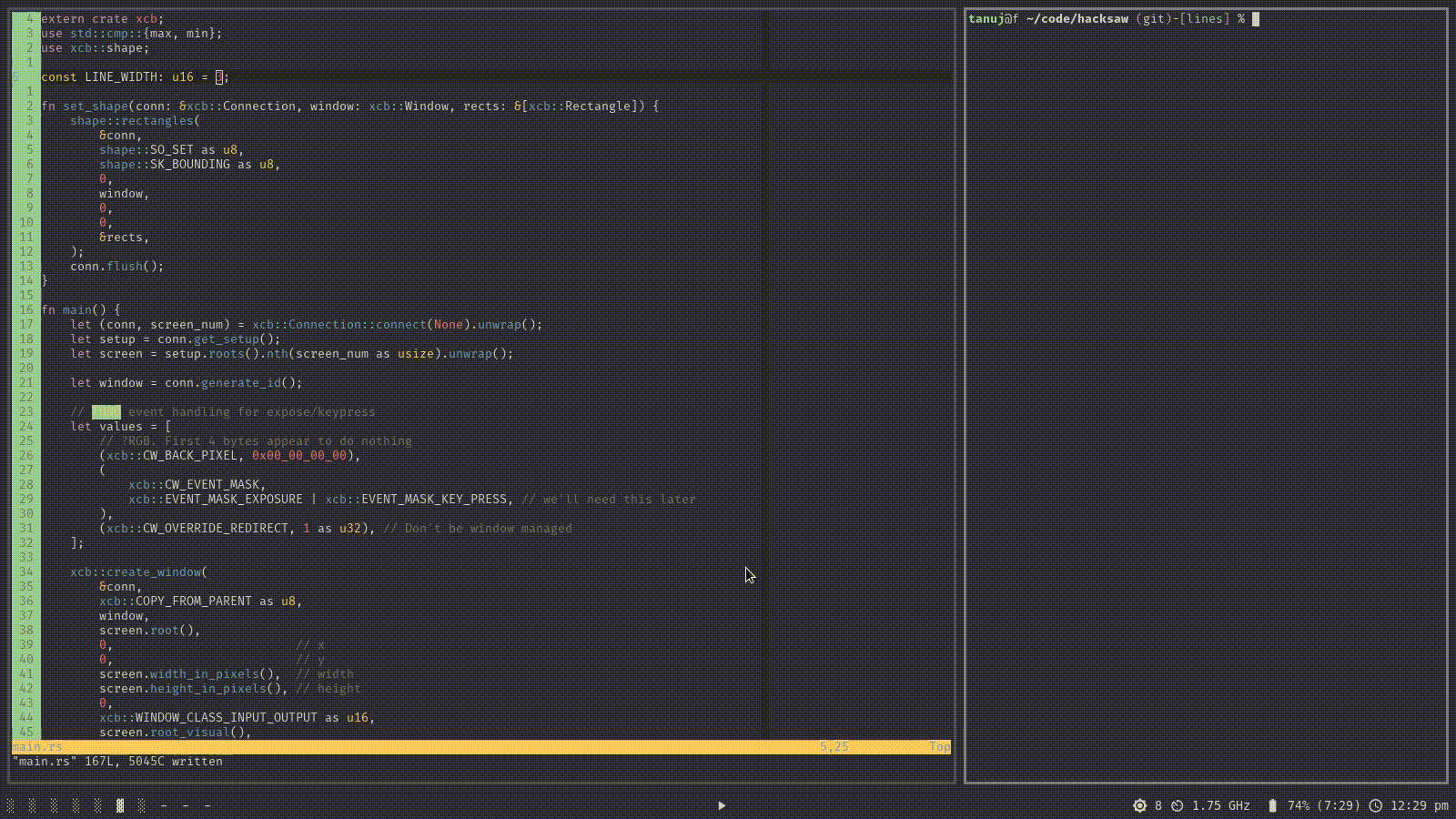This screenshot has width=1456, height=819.
Task: Click the clock icon beside 12:29 pm
Action: click(x=1375, y=805)
